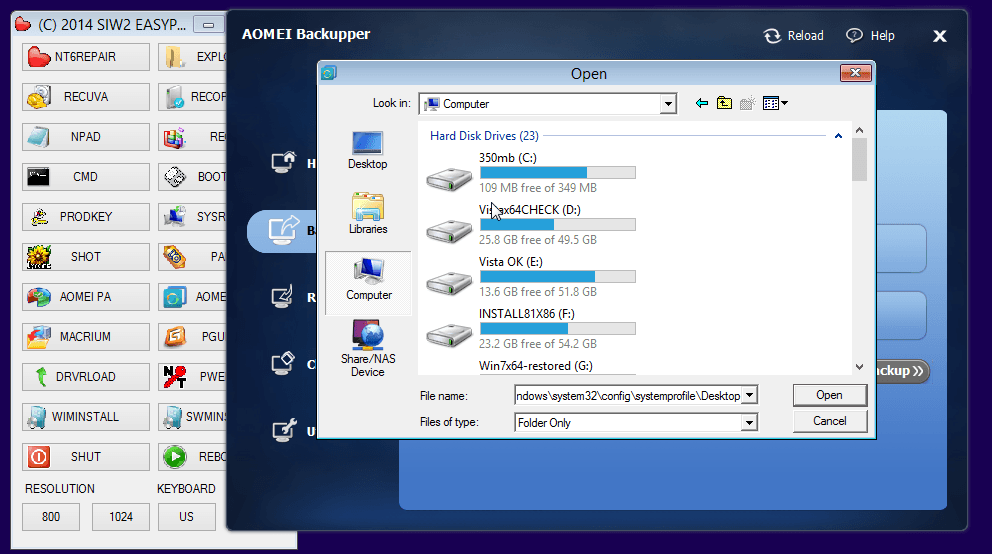Select Backup tab in AOMEI sidebar

(x=283, y=231)
